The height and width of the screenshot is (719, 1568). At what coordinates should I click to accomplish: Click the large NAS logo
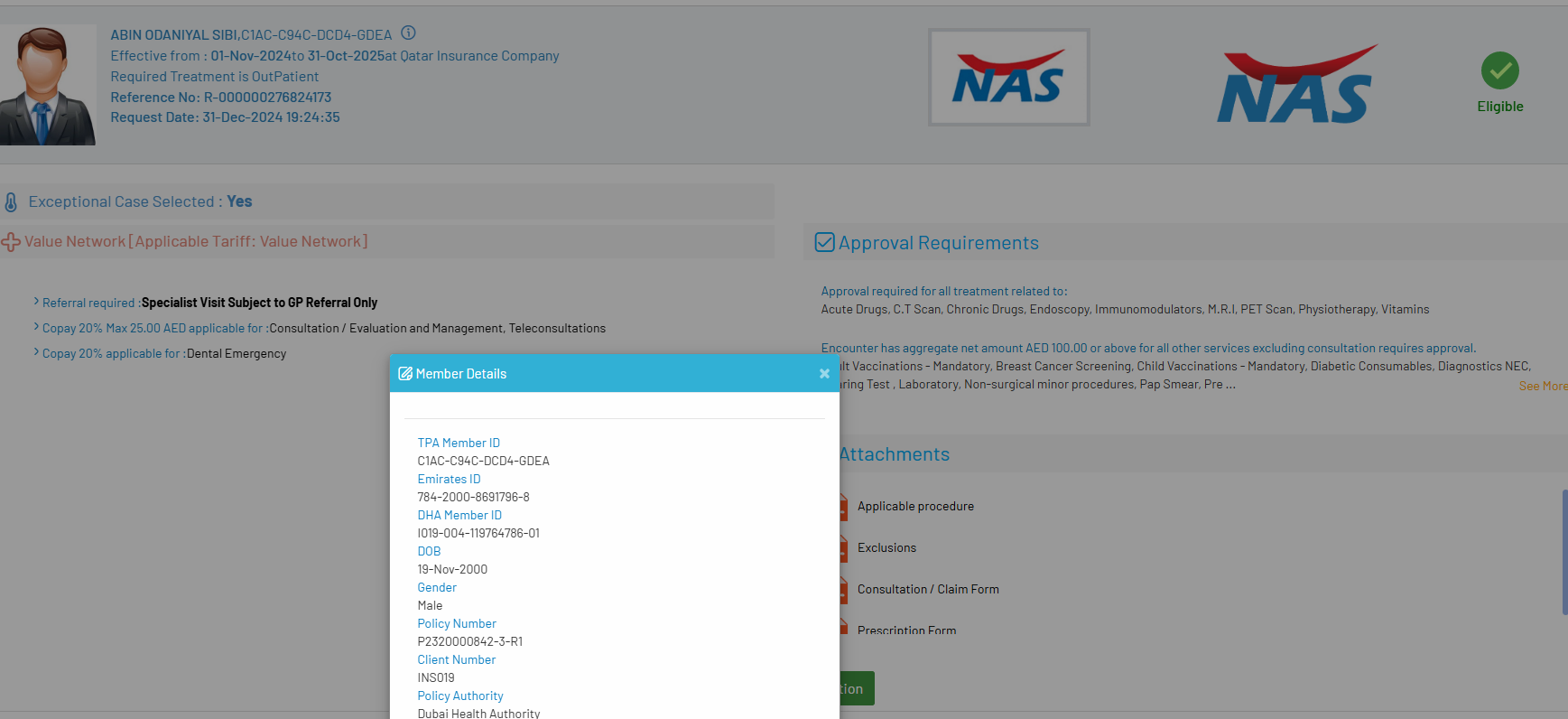click(1295, 85)
